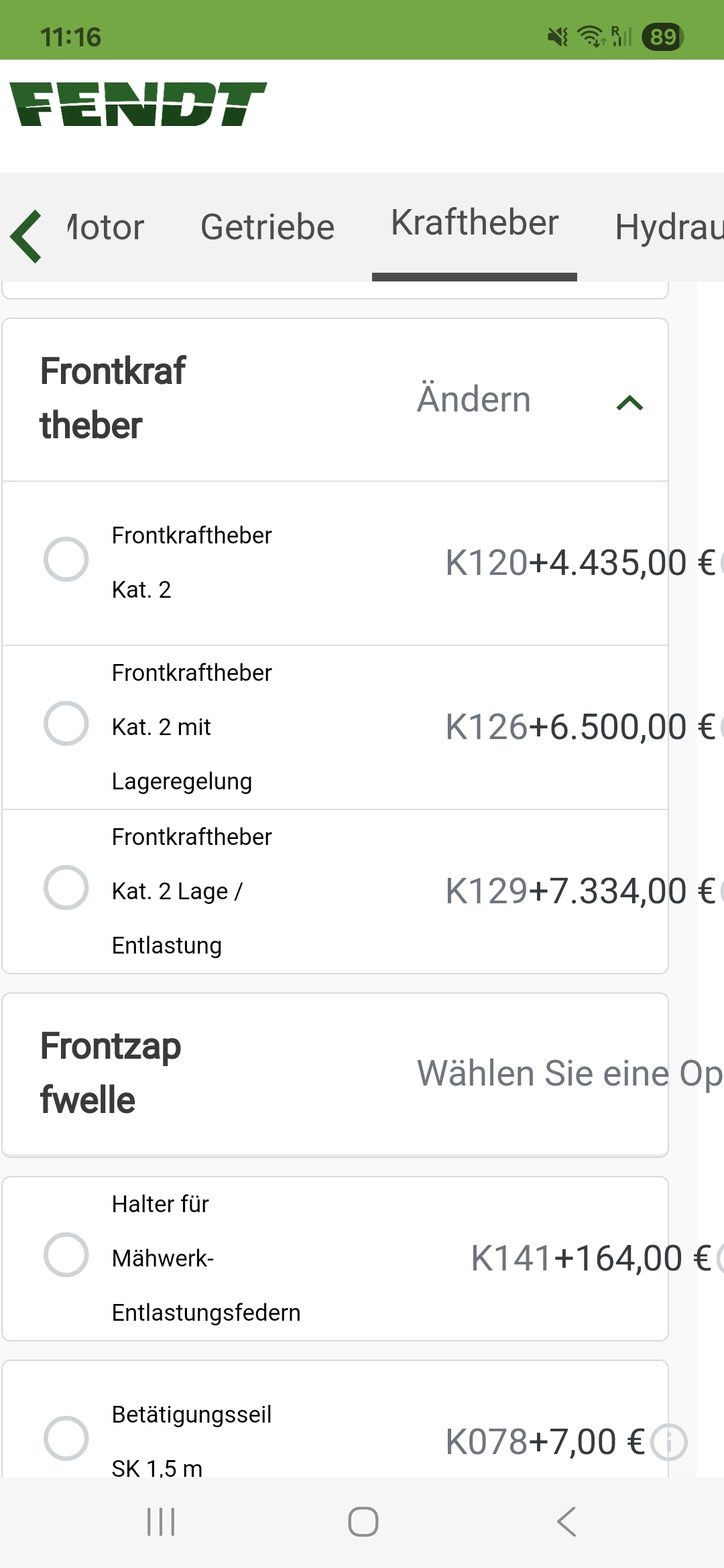The height and width of the screenshot is (1568, 724).
Task: Choose Frontkraftheber Kat. 2 Lage / Entlastung
Action: click(66, 888)
